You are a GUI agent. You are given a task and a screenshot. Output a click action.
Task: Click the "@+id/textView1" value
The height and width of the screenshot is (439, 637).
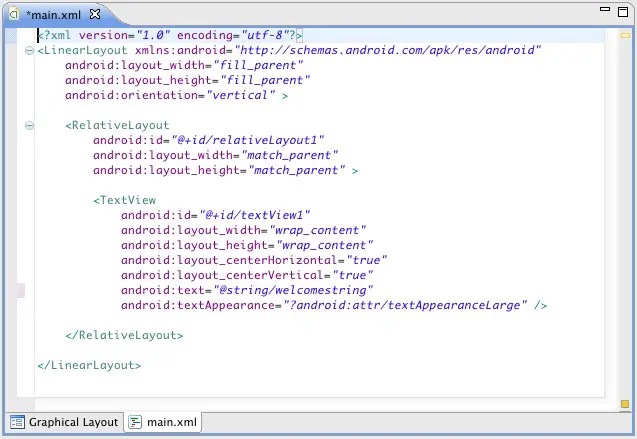(x=255, y=215)
